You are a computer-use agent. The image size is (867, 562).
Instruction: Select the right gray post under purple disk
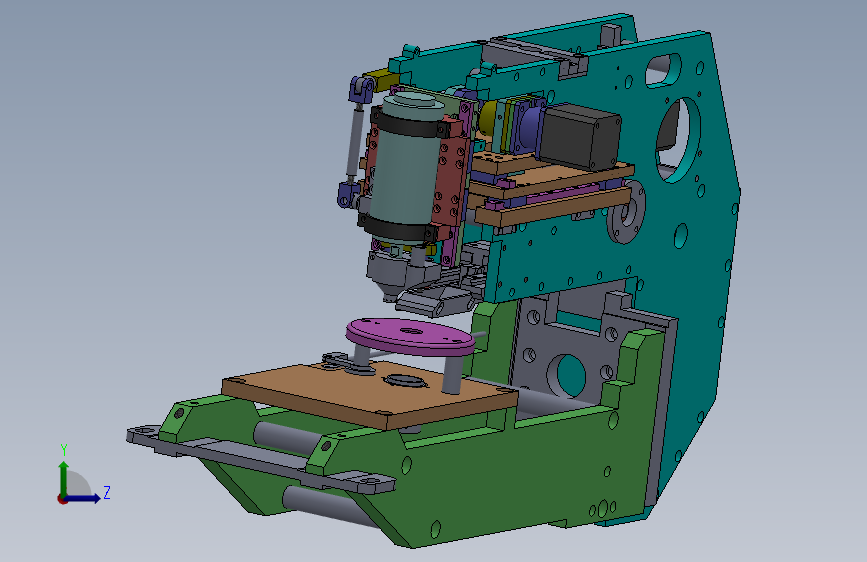(452, 374)
